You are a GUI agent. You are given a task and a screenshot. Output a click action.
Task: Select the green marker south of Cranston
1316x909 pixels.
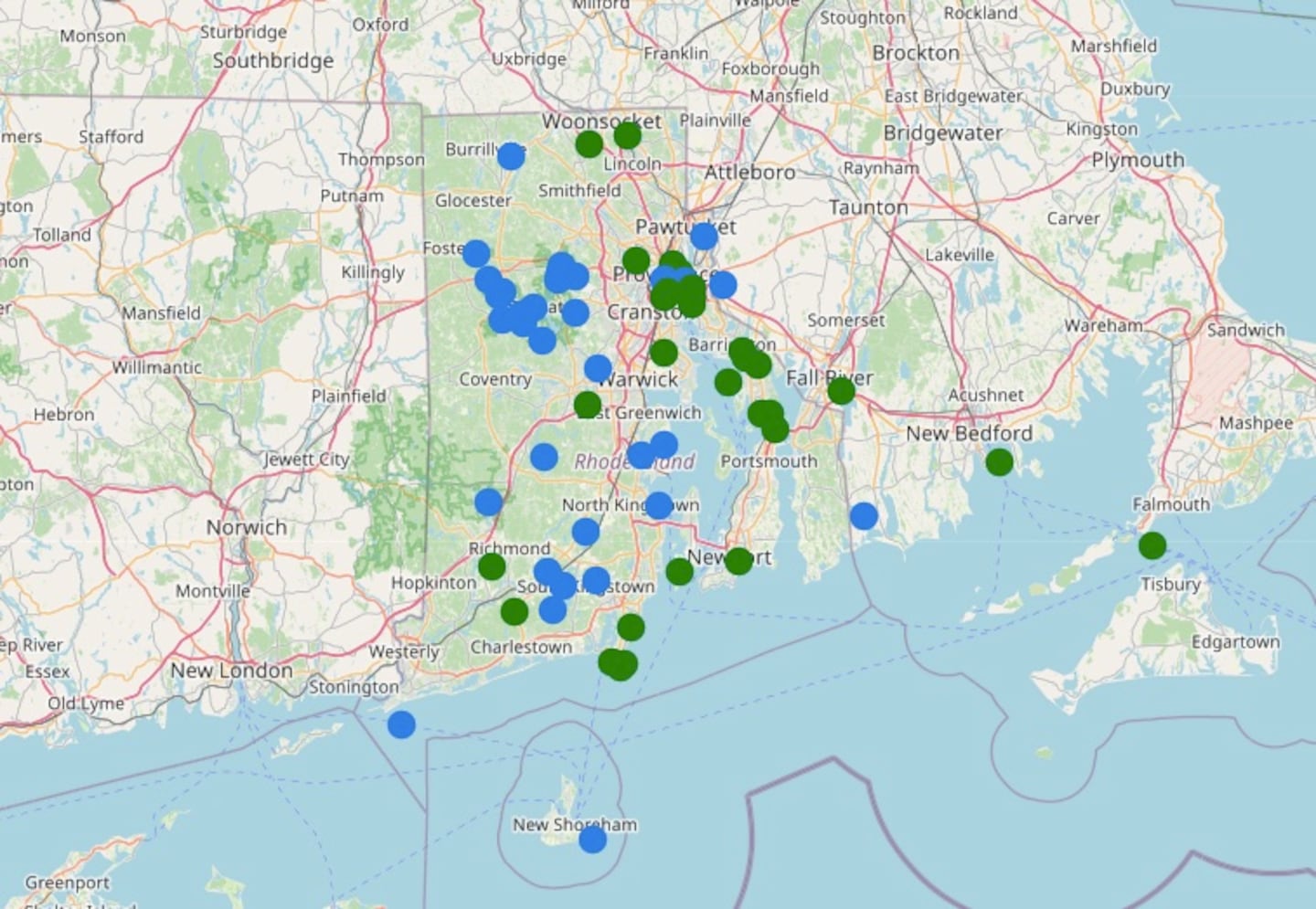663,353
